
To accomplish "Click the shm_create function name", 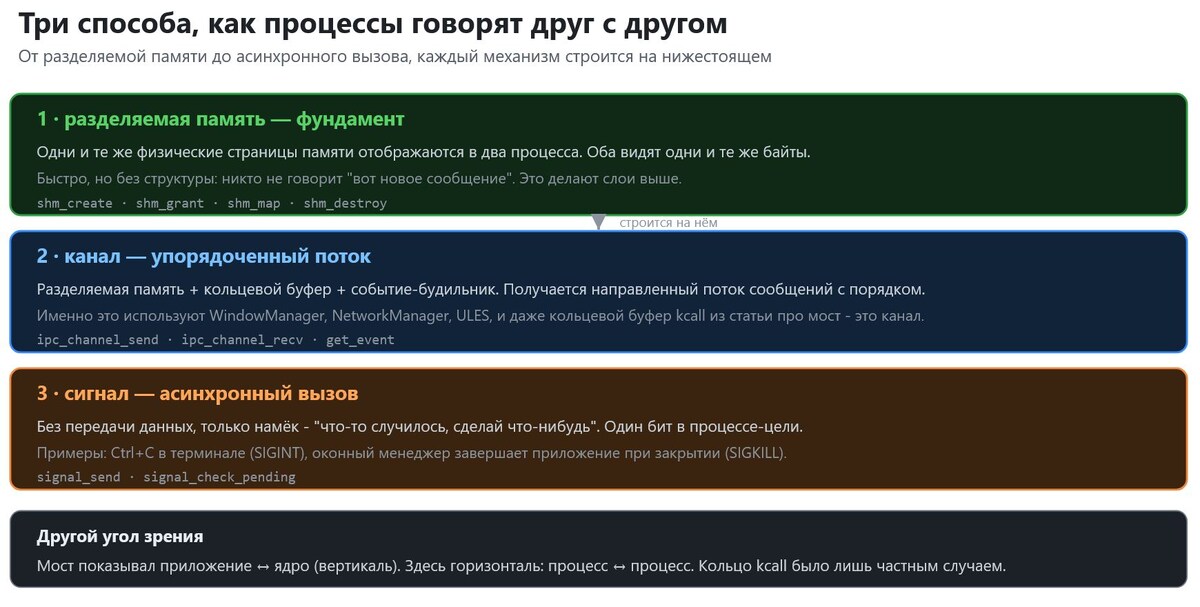I will (x=74, y=203).
